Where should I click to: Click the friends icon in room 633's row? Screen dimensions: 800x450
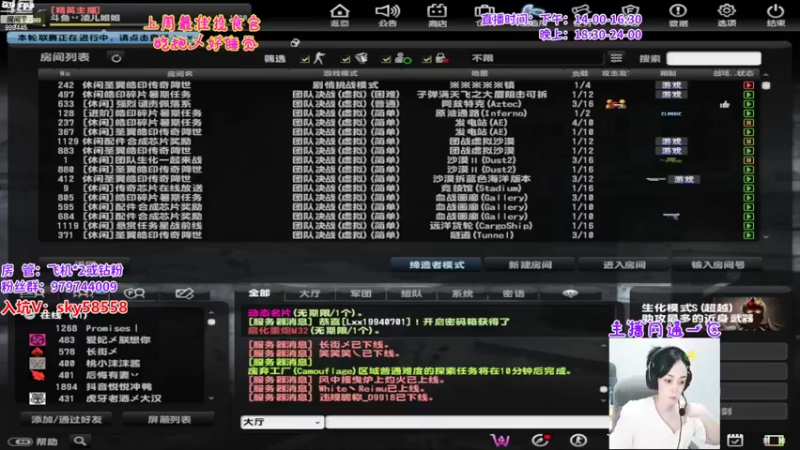click(616, 104)
